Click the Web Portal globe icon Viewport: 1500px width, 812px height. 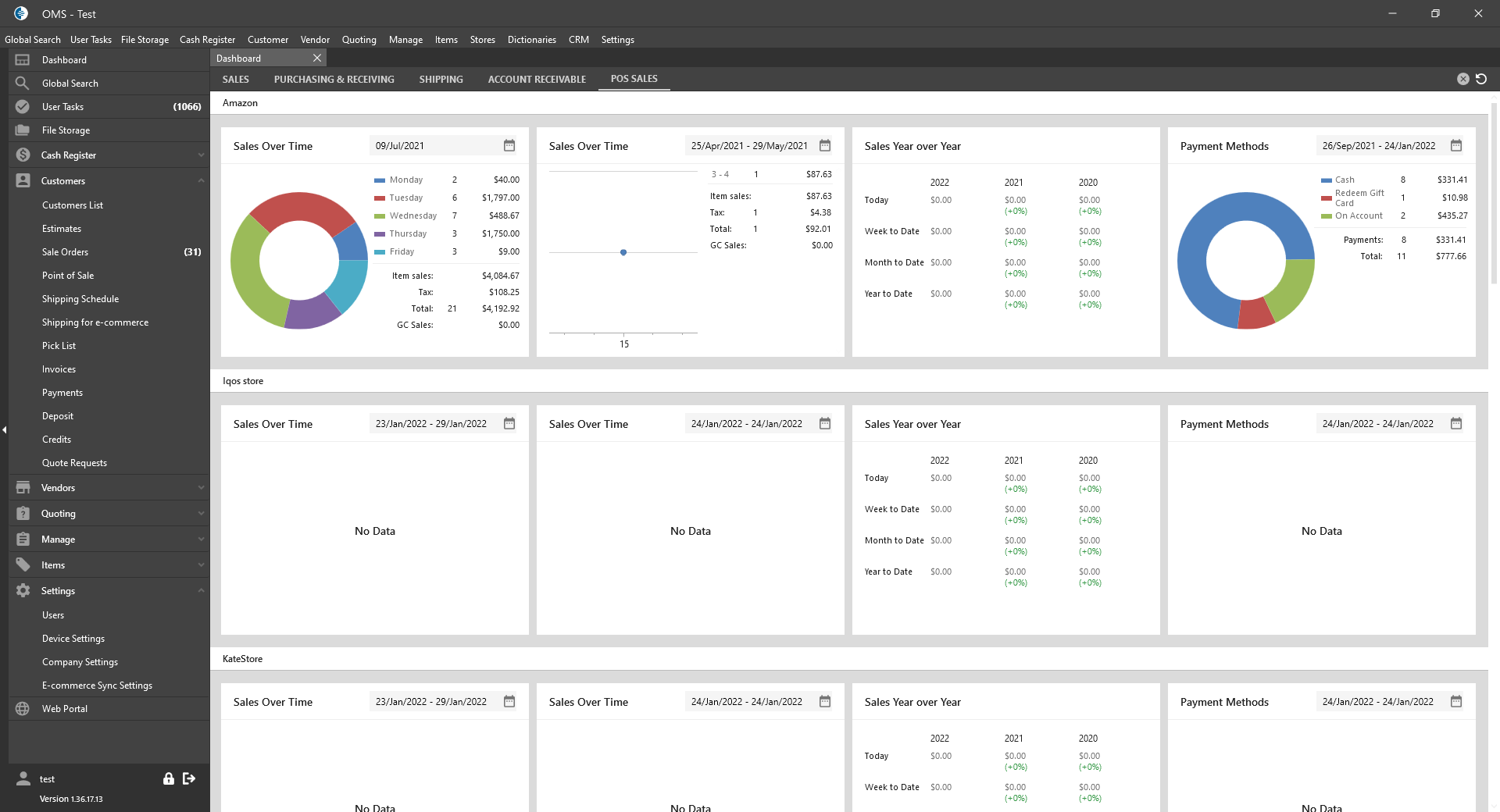tap(23, 709)
